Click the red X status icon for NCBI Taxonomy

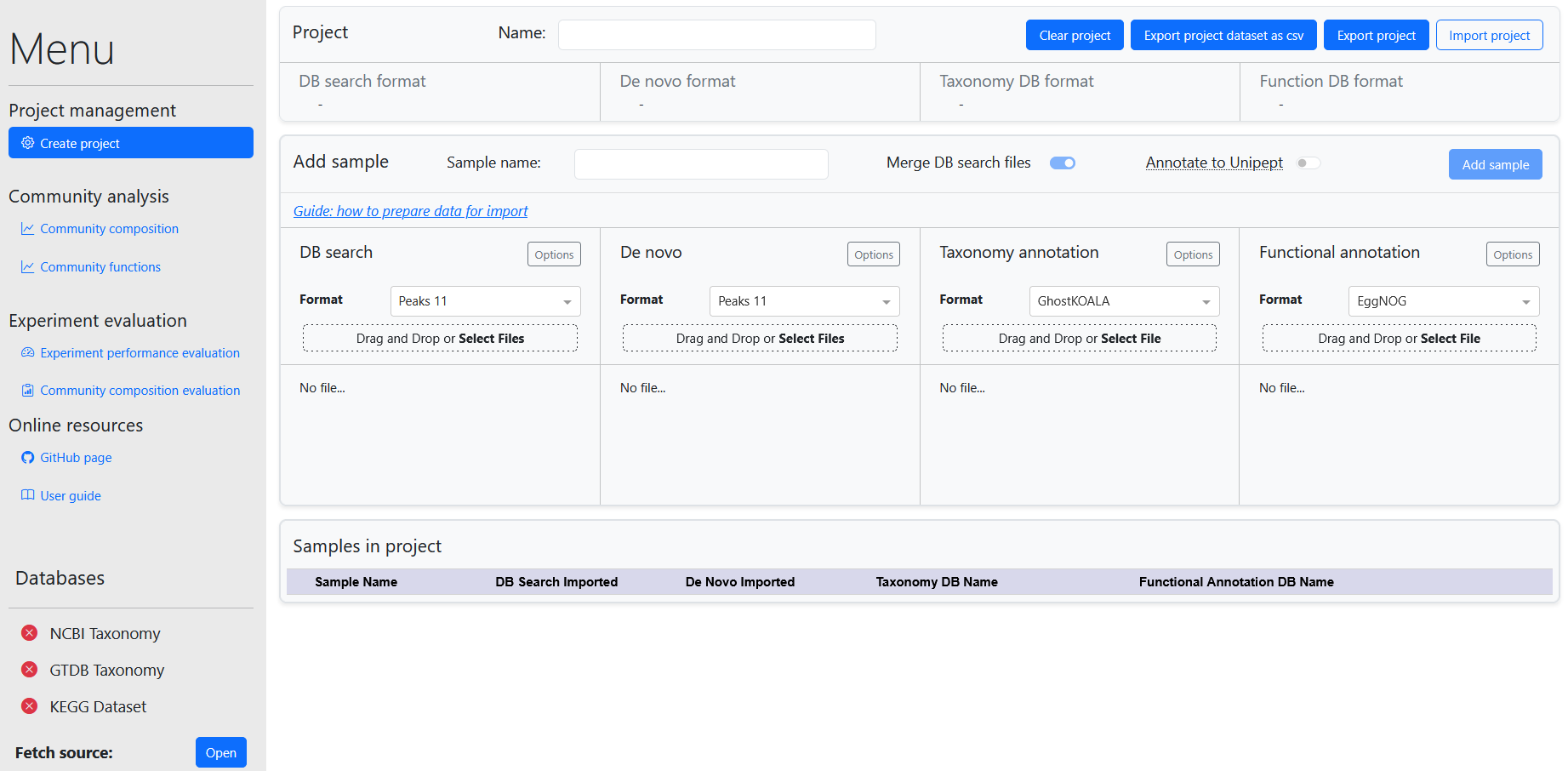[x=30, y=633]
